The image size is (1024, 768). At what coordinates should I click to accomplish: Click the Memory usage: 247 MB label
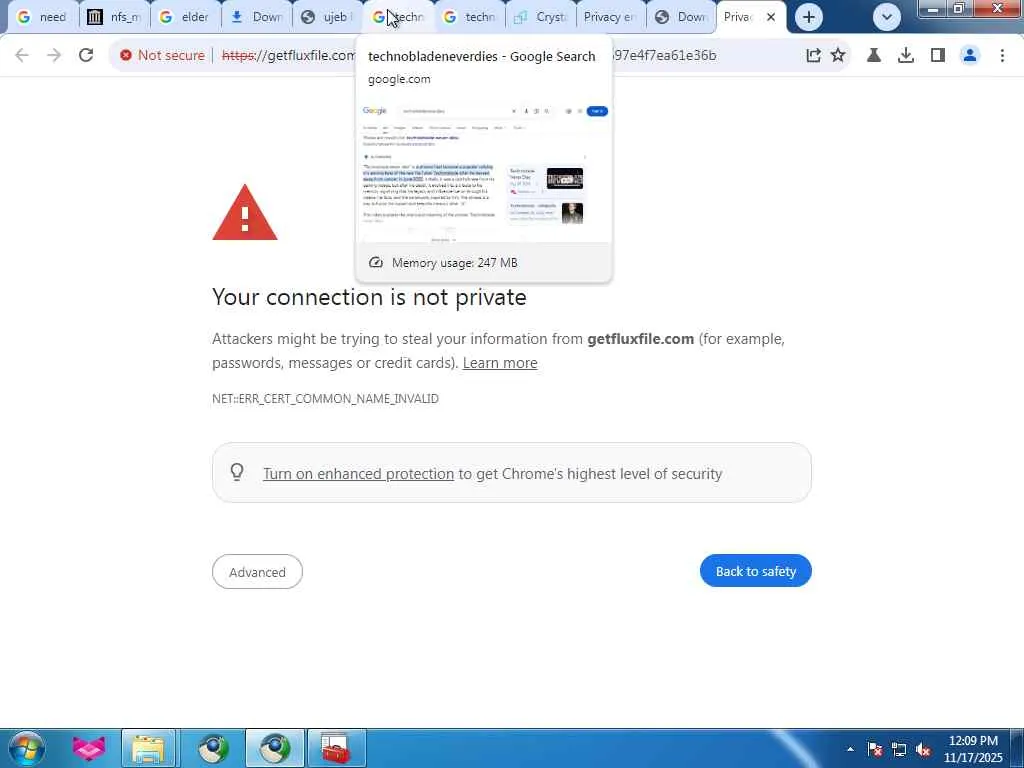click(x=455, y=263)
